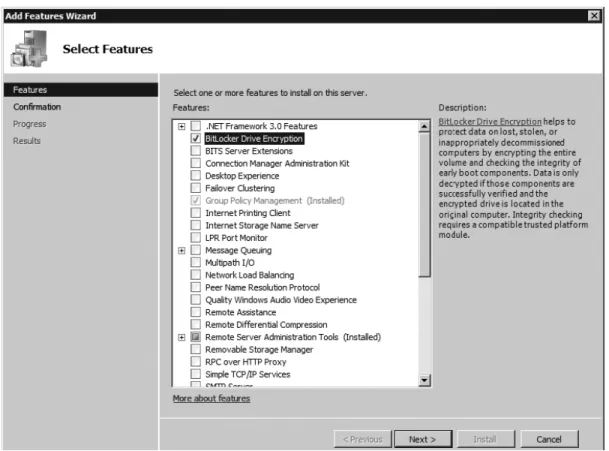Image resolution: width=609 pixels, height=451 pixels.
Task: Cancel the wizard
Action: 549,439
